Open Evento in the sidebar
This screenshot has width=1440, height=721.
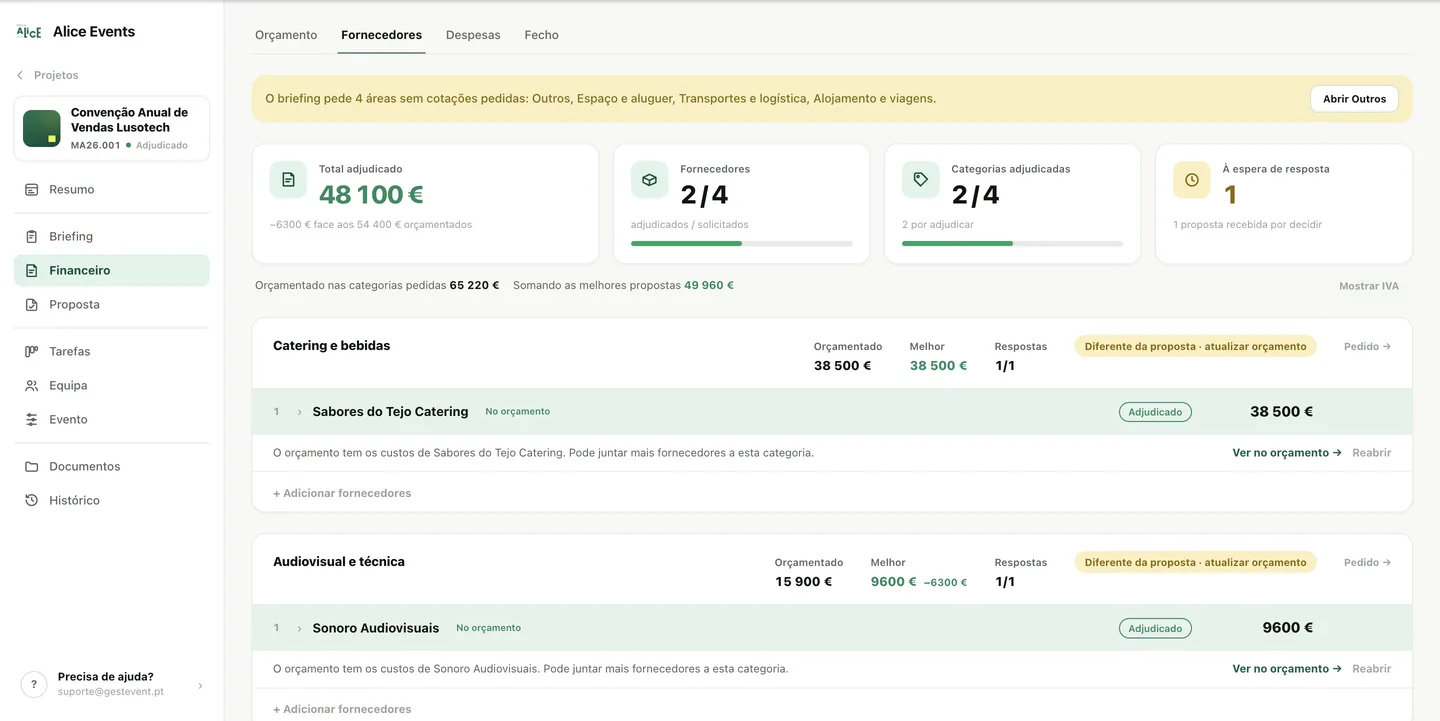pyautogui.click(x=111, y=419)
